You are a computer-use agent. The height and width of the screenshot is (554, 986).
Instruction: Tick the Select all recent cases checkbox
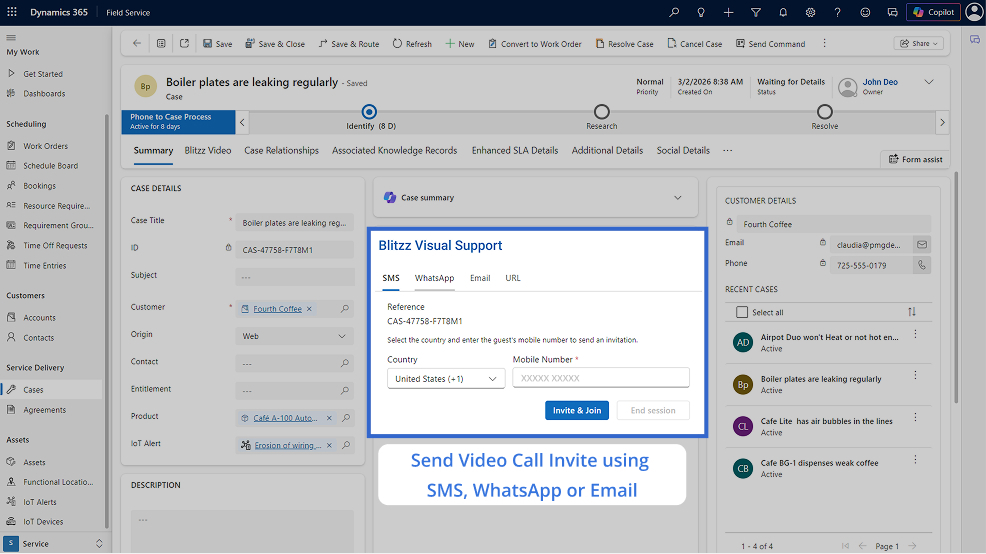click(742, 312)
